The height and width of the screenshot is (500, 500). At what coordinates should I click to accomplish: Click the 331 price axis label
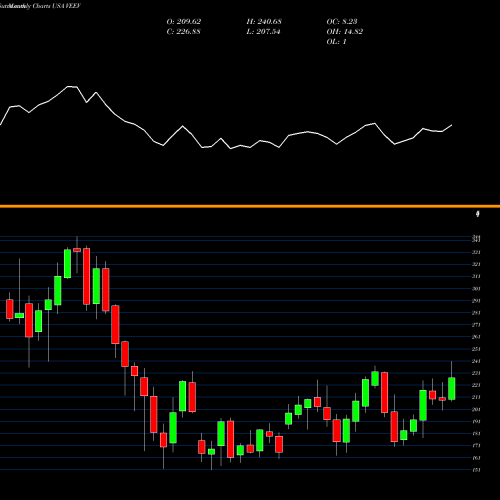(476, 252)
